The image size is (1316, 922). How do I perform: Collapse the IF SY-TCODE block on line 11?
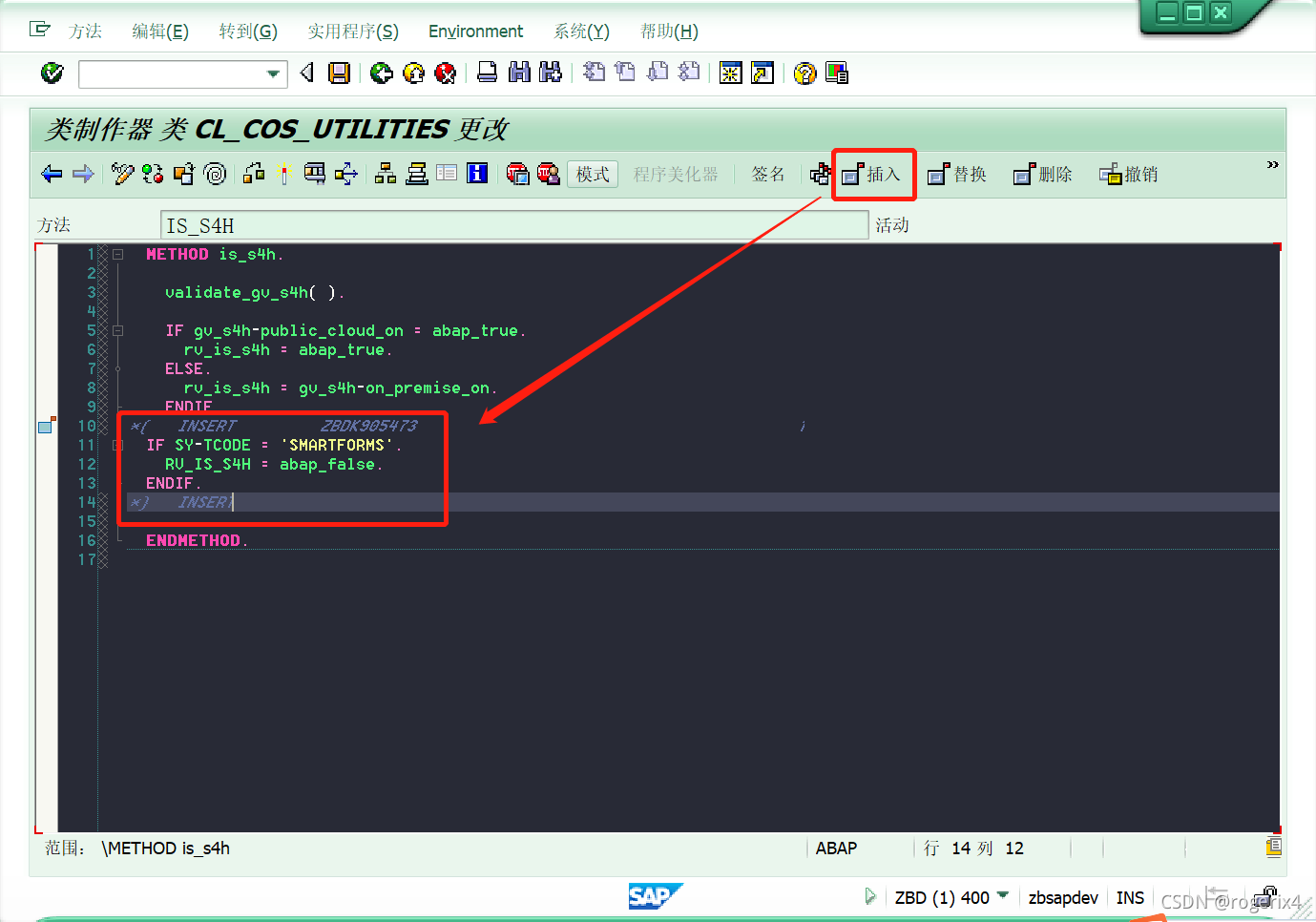(x=118, y=446)
